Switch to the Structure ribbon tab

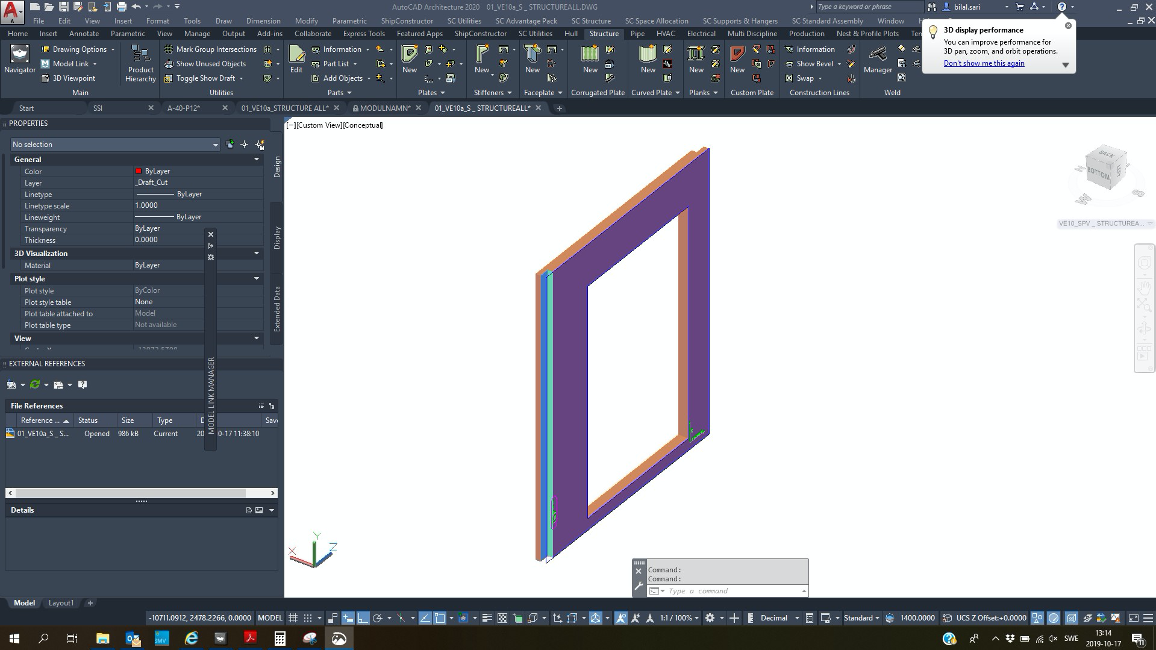click(604, 33)
